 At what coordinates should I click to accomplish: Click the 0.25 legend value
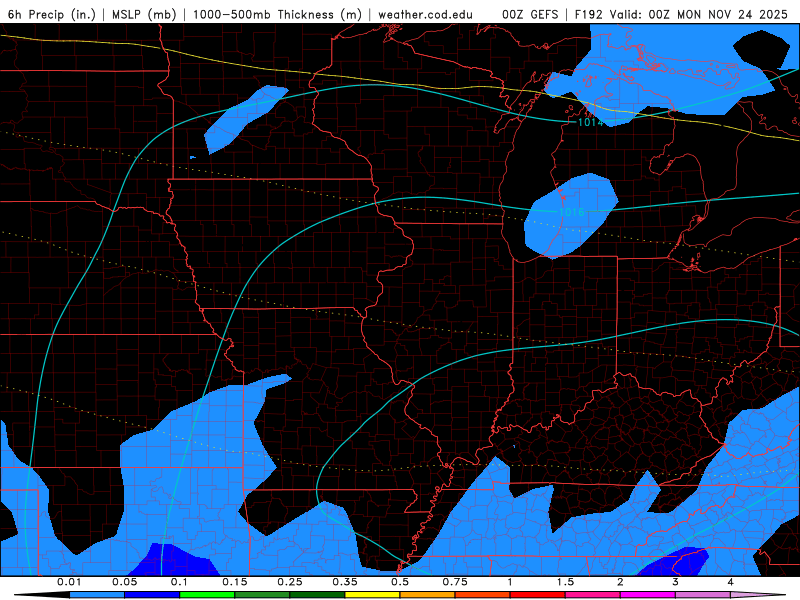[x=290, y=582]
